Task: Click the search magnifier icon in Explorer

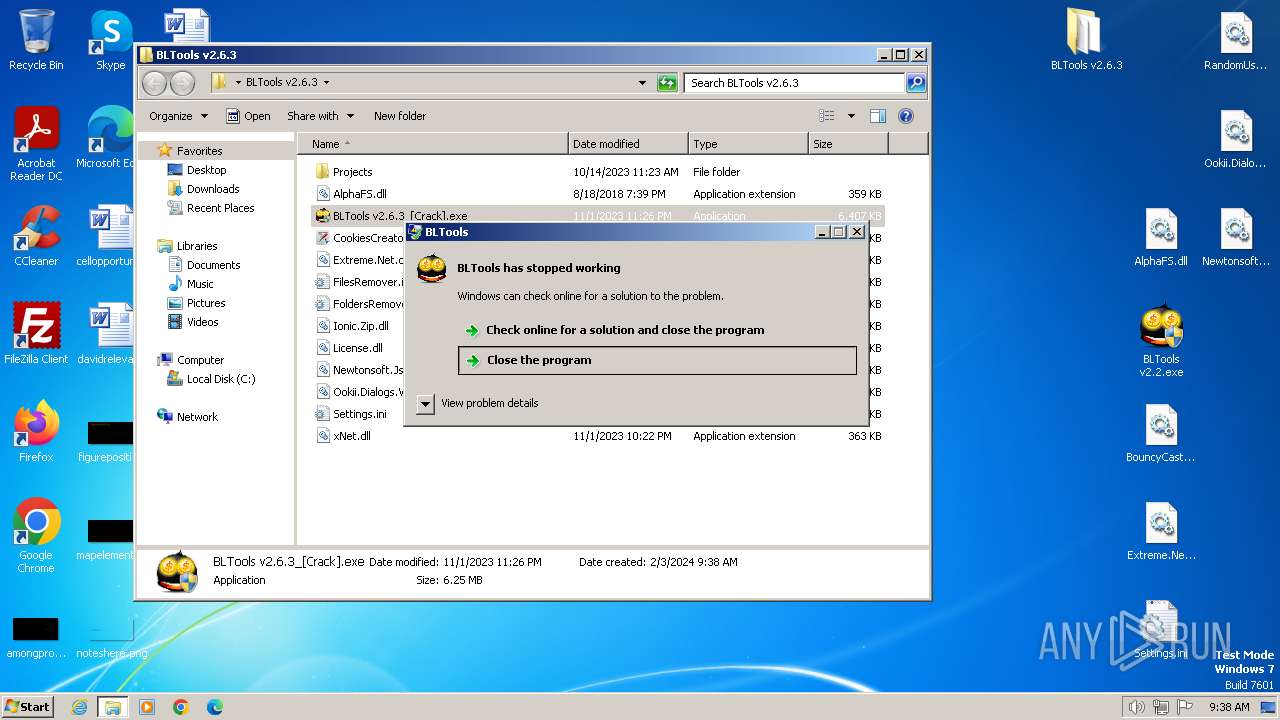Action: point(915,83)
